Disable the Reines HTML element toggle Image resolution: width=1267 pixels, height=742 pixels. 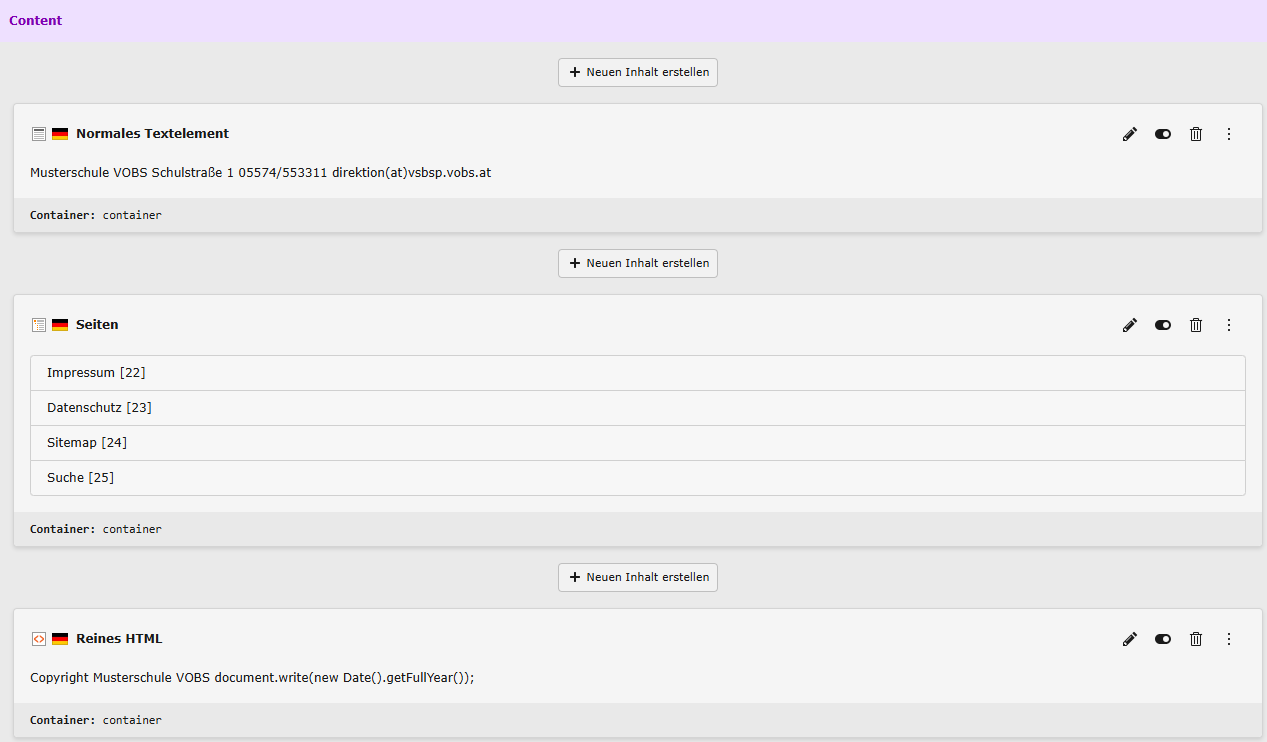click(1163, 639)
